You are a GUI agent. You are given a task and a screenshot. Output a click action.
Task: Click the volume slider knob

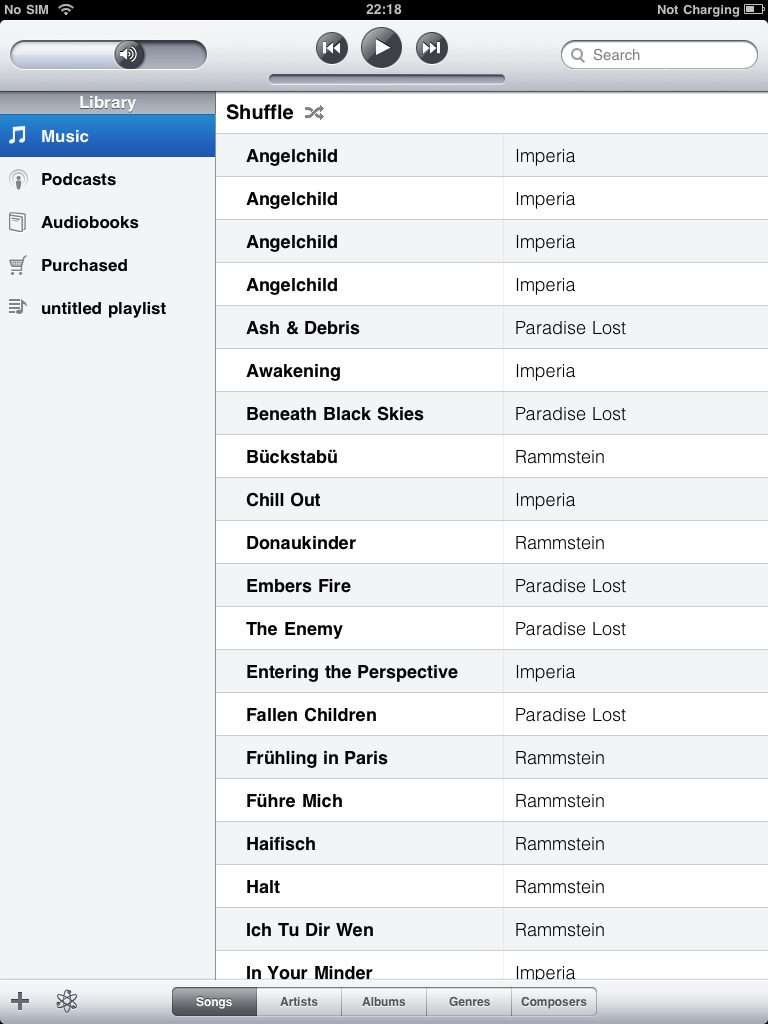tap(129, 54)
